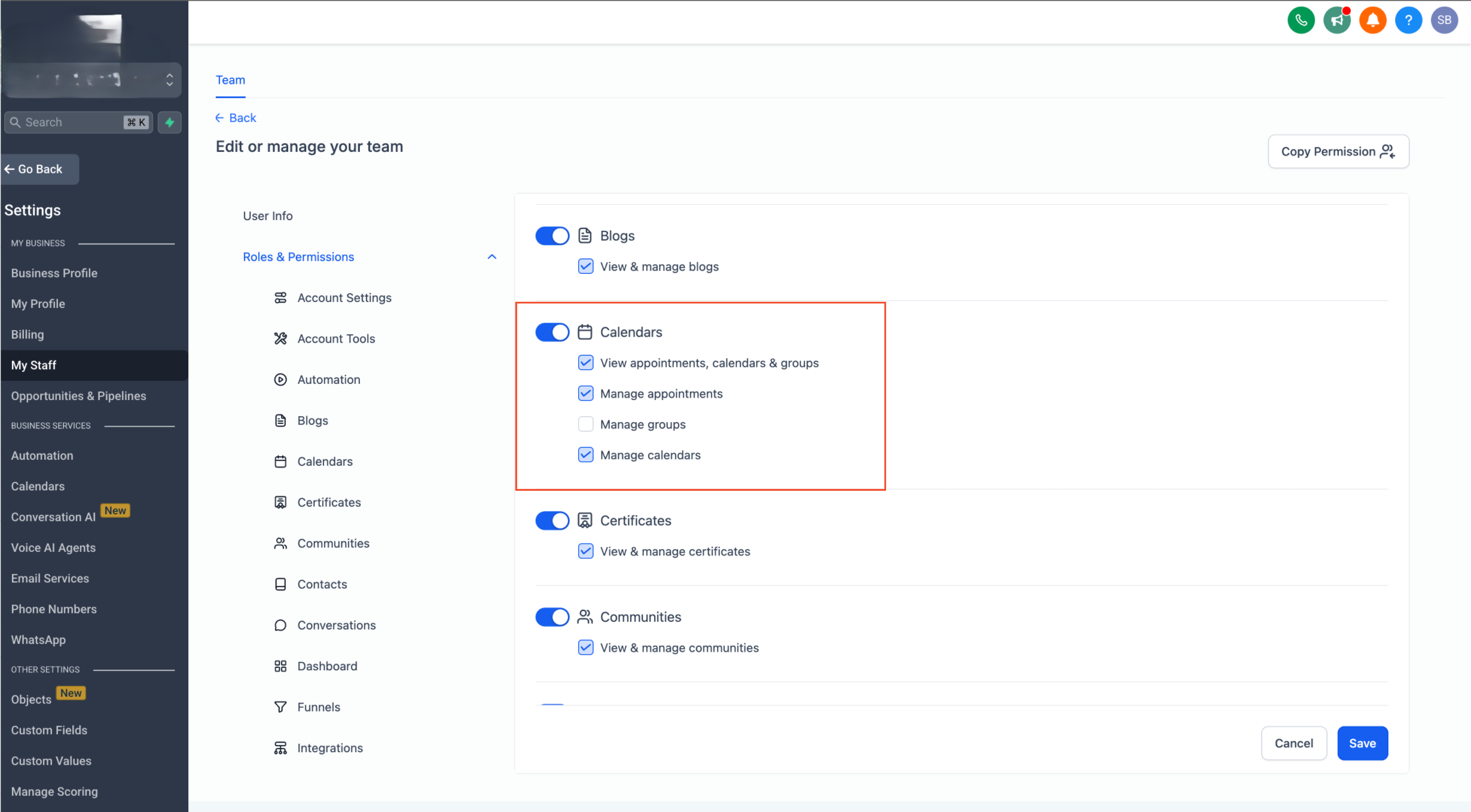Open Billing in sidebar
The width and height of the screenshot is (1471, 812).
[x=27, y=334]
